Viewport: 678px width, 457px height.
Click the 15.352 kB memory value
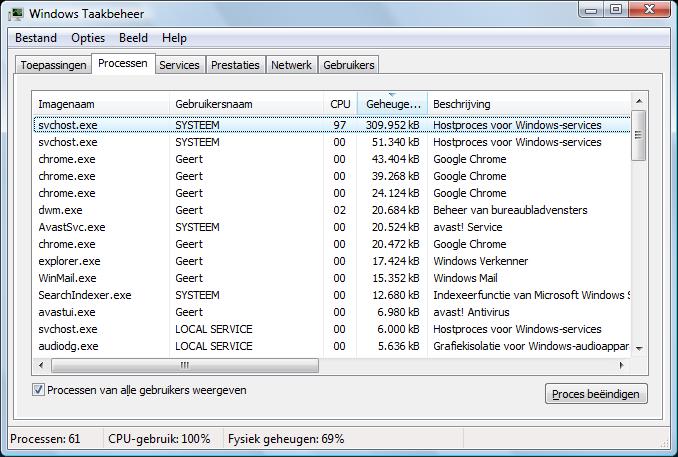tap(396, 278)
